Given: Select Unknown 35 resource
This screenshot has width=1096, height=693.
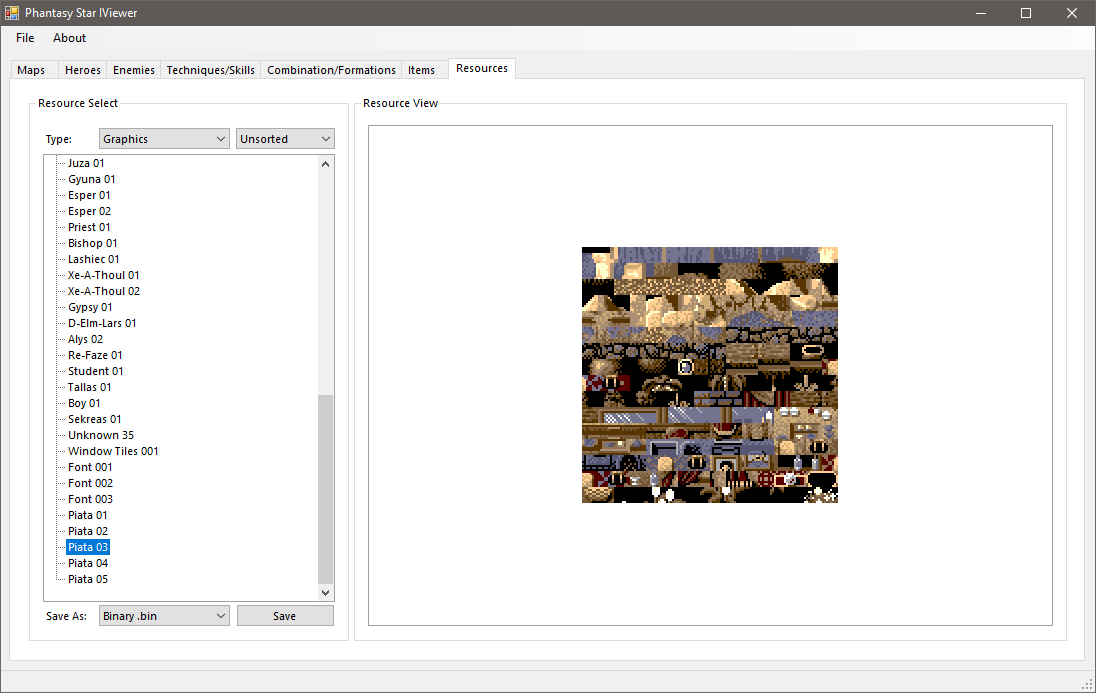Looking at the screenshot, I should 101,435.
